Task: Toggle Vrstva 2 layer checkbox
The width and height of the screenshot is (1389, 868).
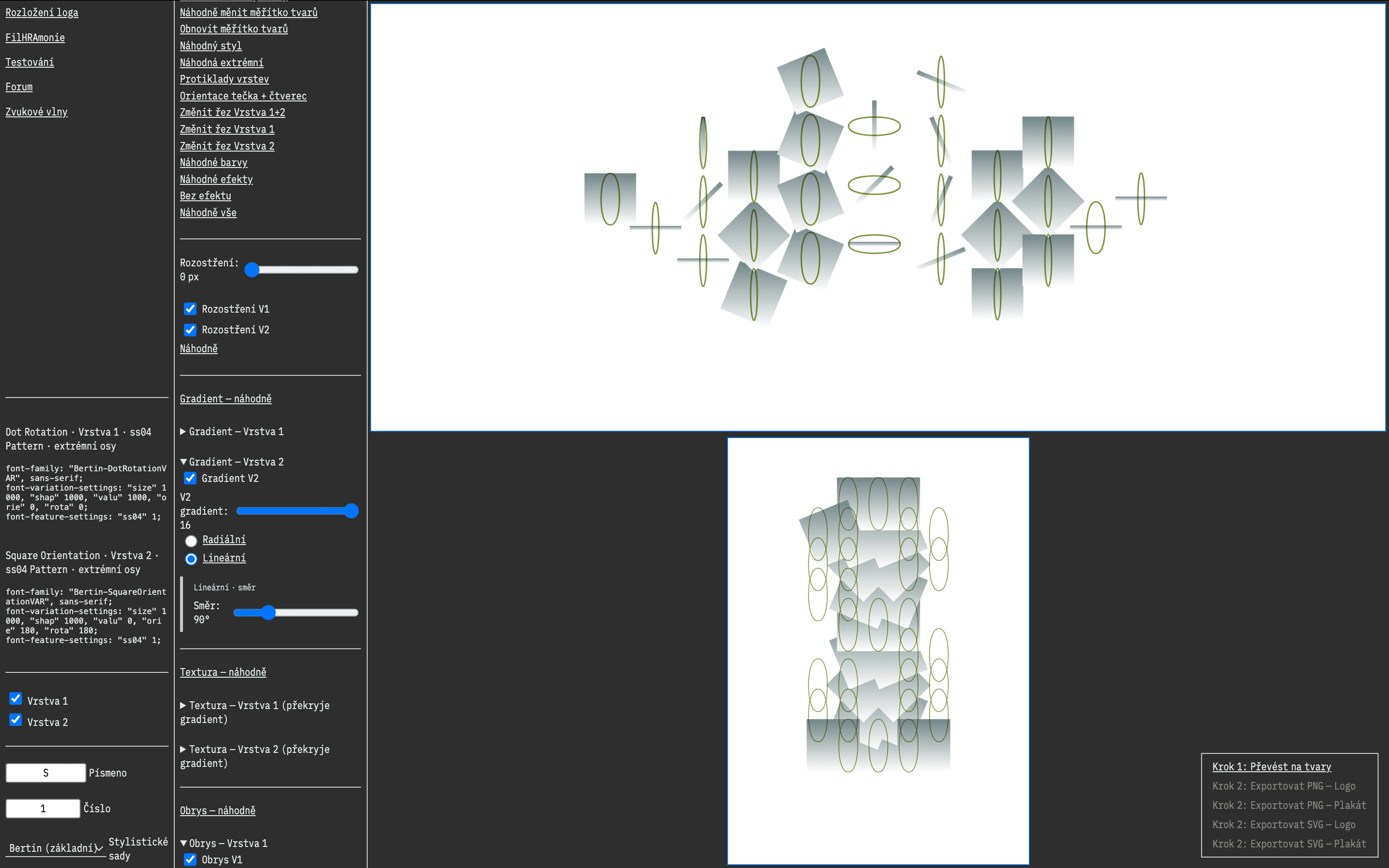Action: click(16, 720)
